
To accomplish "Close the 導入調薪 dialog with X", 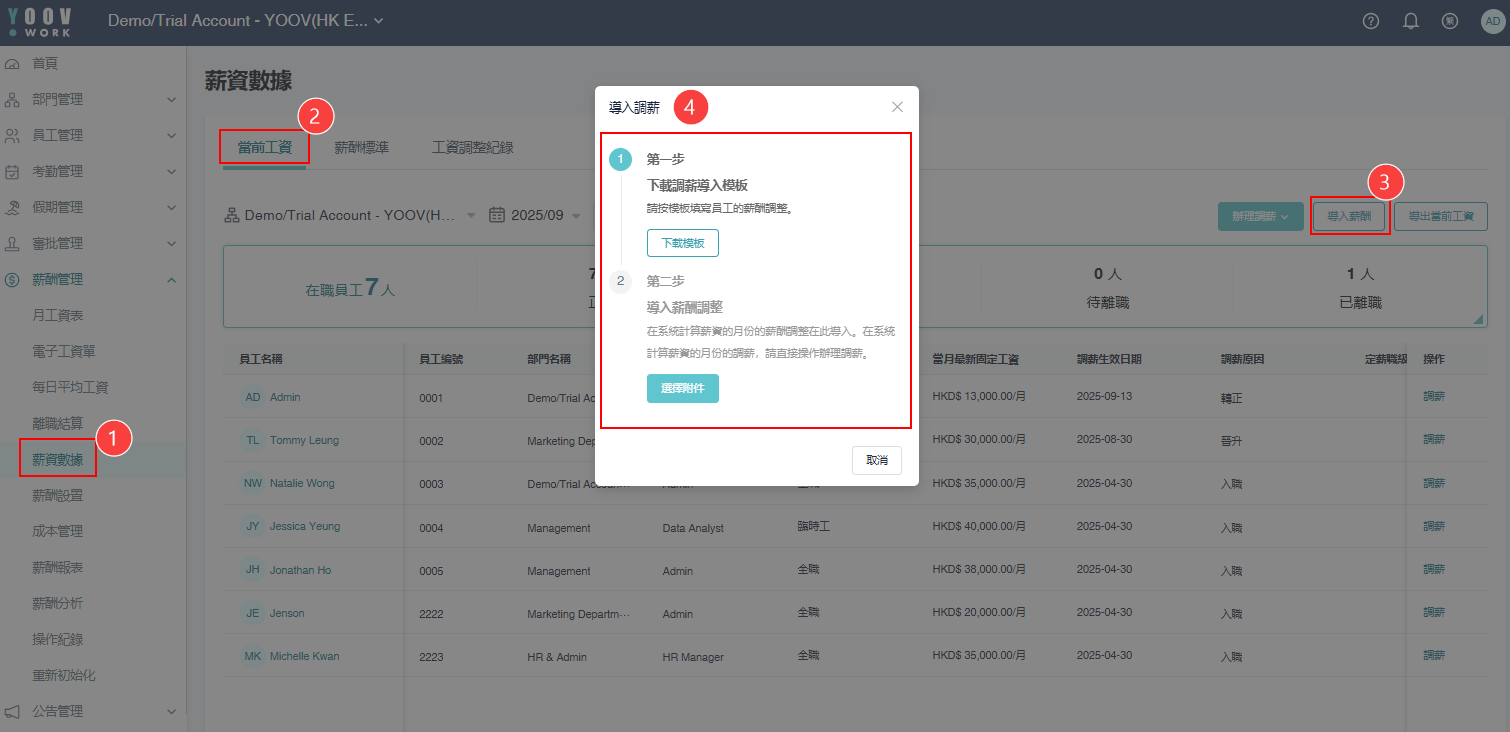I will pos(897,107).
